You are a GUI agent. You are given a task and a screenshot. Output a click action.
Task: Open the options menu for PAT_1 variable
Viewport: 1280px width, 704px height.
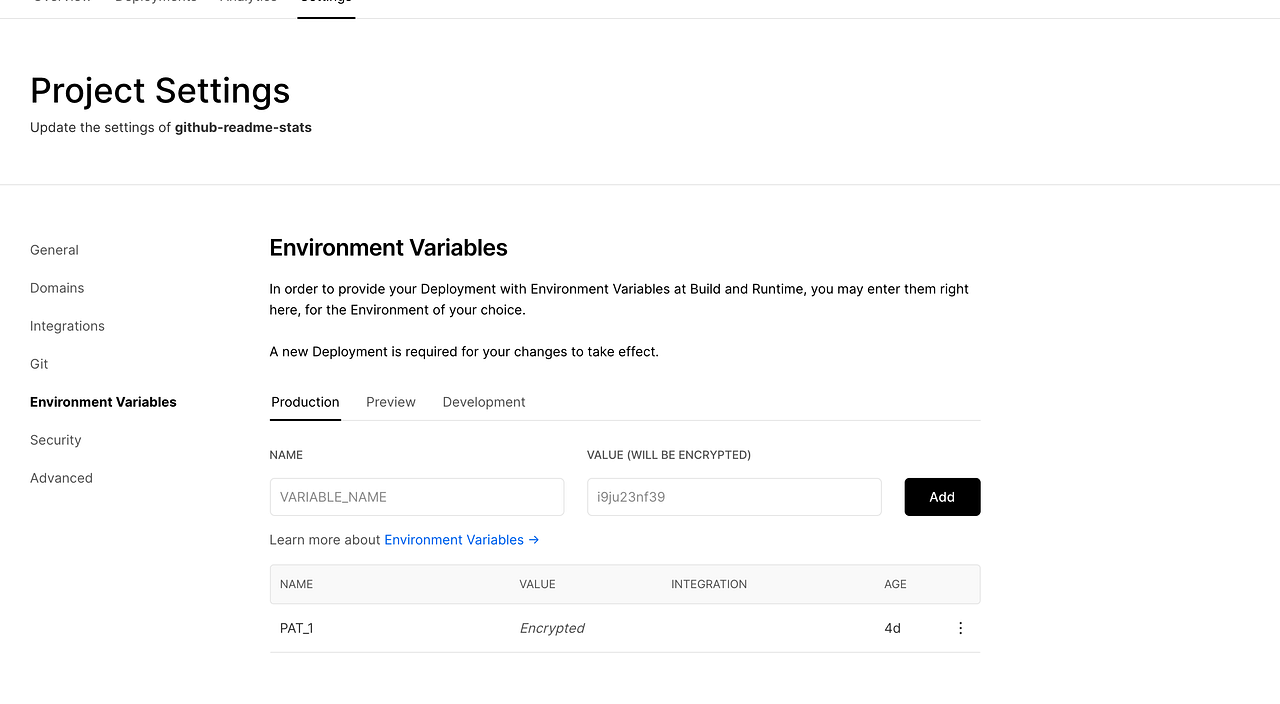(x=960, y=628)
